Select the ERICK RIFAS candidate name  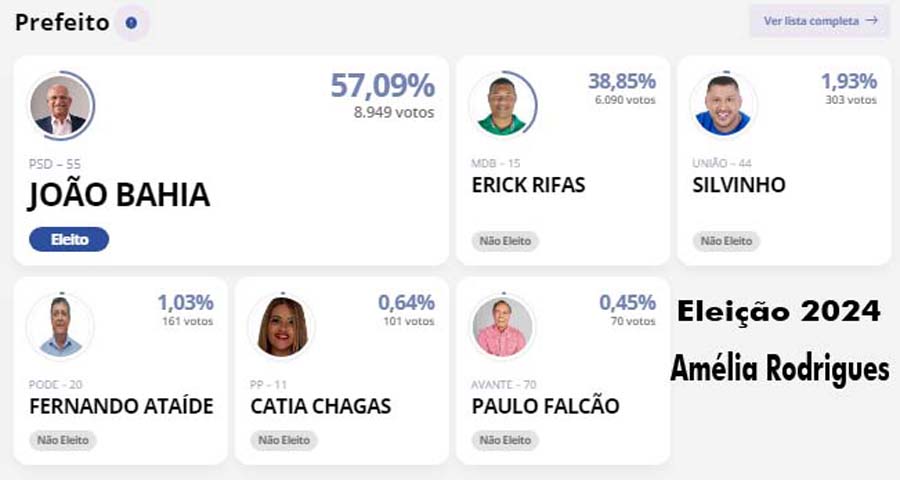pyautogui.click(x=528, y=186)
